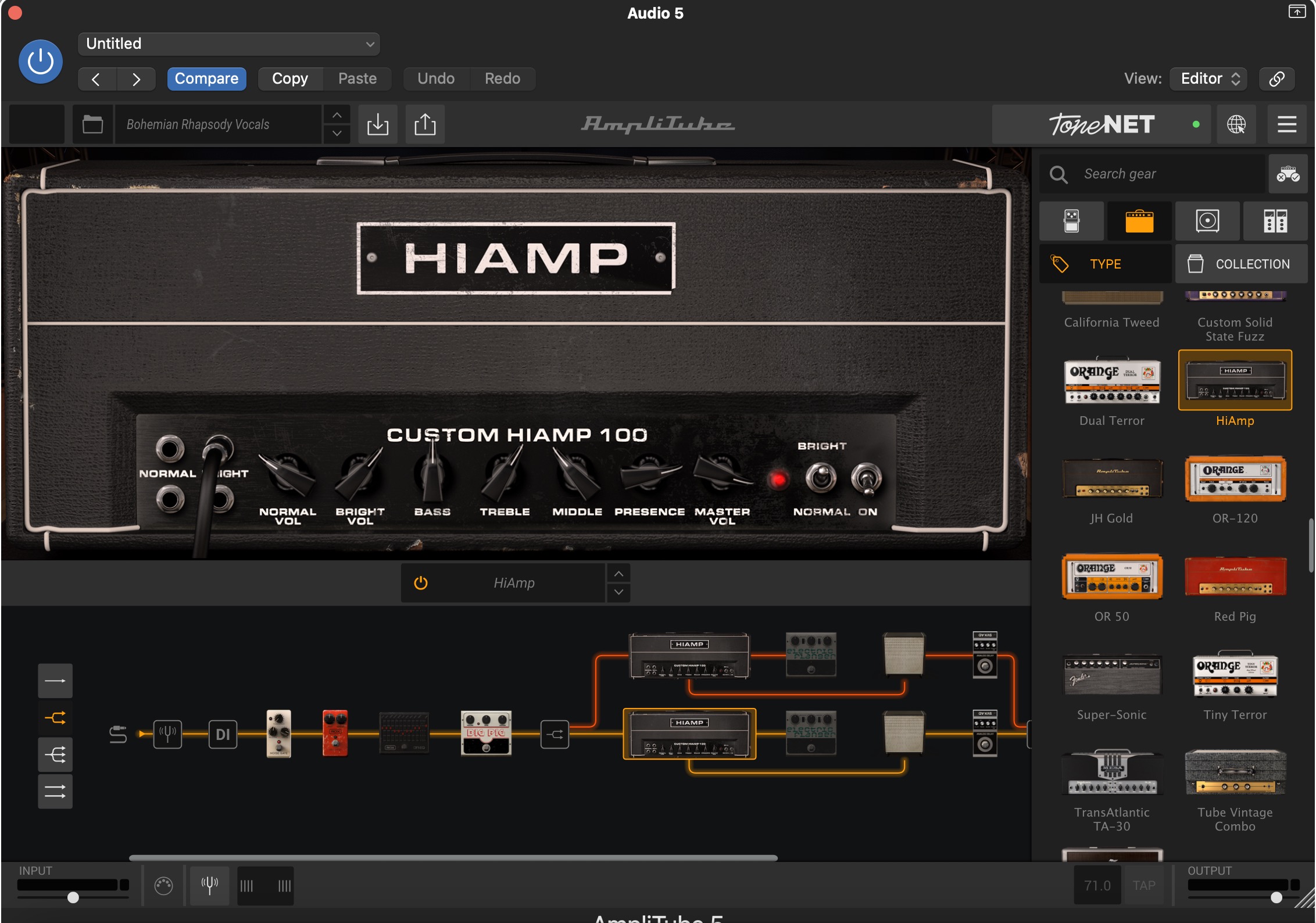
Task: Toggle the tuner button in bottom bar
Action: point(209,886)
